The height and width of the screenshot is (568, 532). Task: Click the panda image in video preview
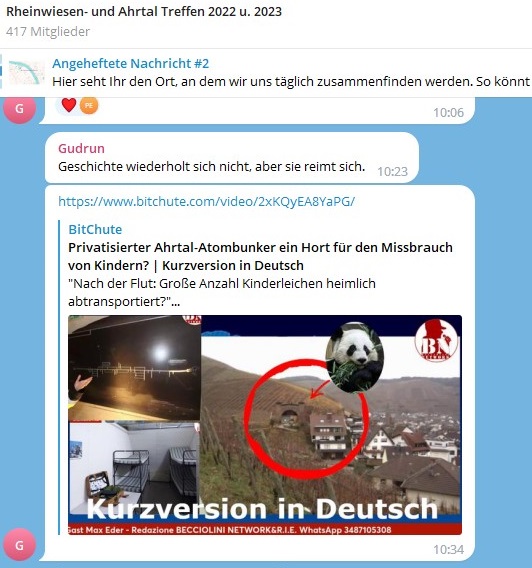(354, 358)
